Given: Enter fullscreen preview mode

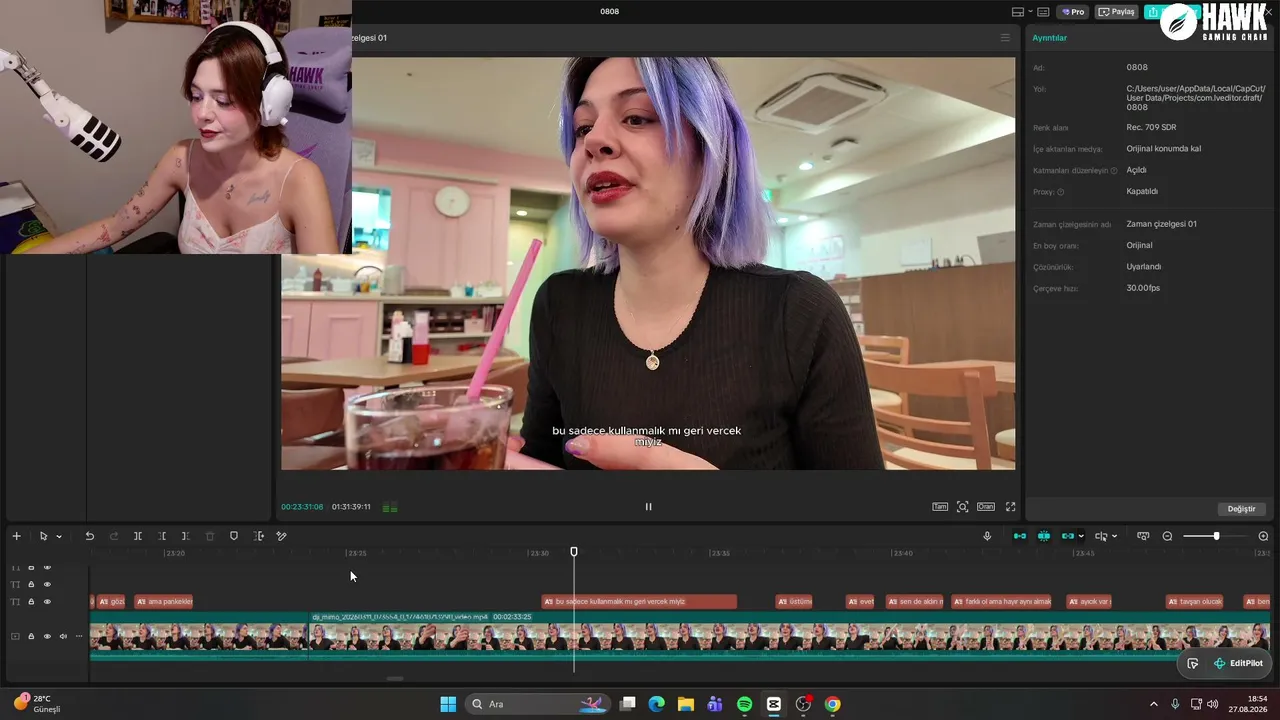Looking at the screenshot, I should tap(1010, 507).
